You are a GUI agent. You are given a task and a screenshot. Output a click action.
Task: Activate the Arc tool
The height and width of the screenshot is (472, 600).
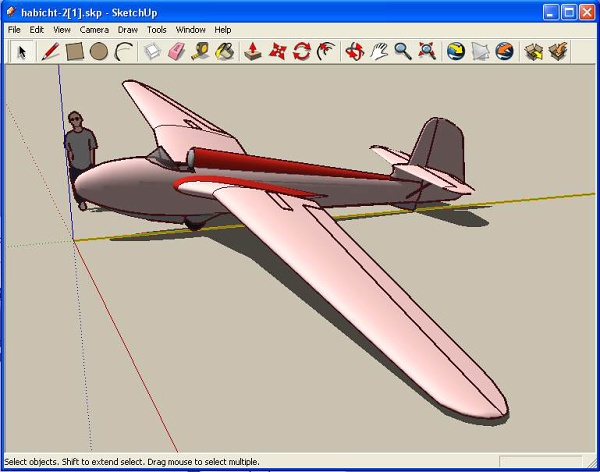click(123, 51)
